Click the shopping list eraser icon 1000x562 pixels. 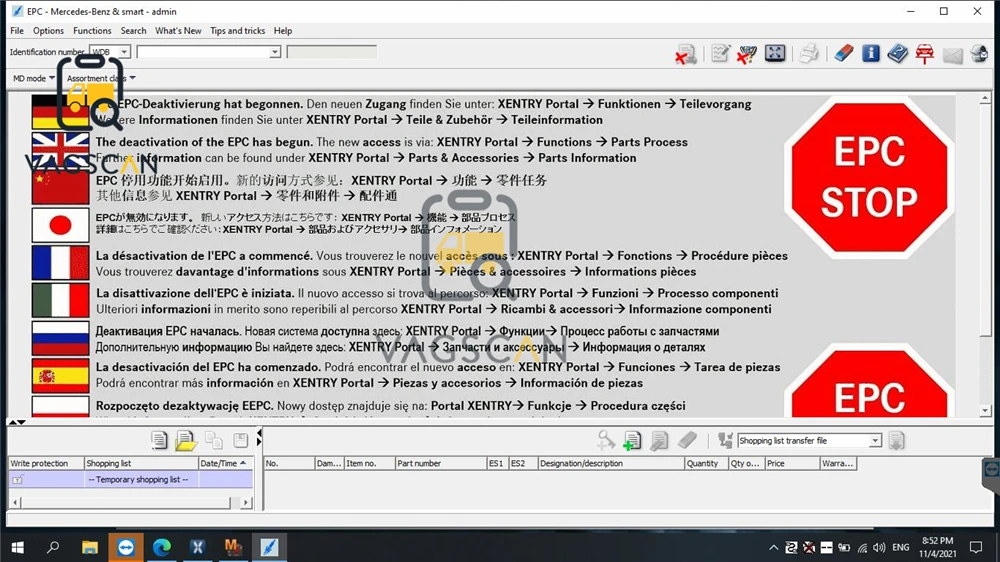click(x=687, y=440)
